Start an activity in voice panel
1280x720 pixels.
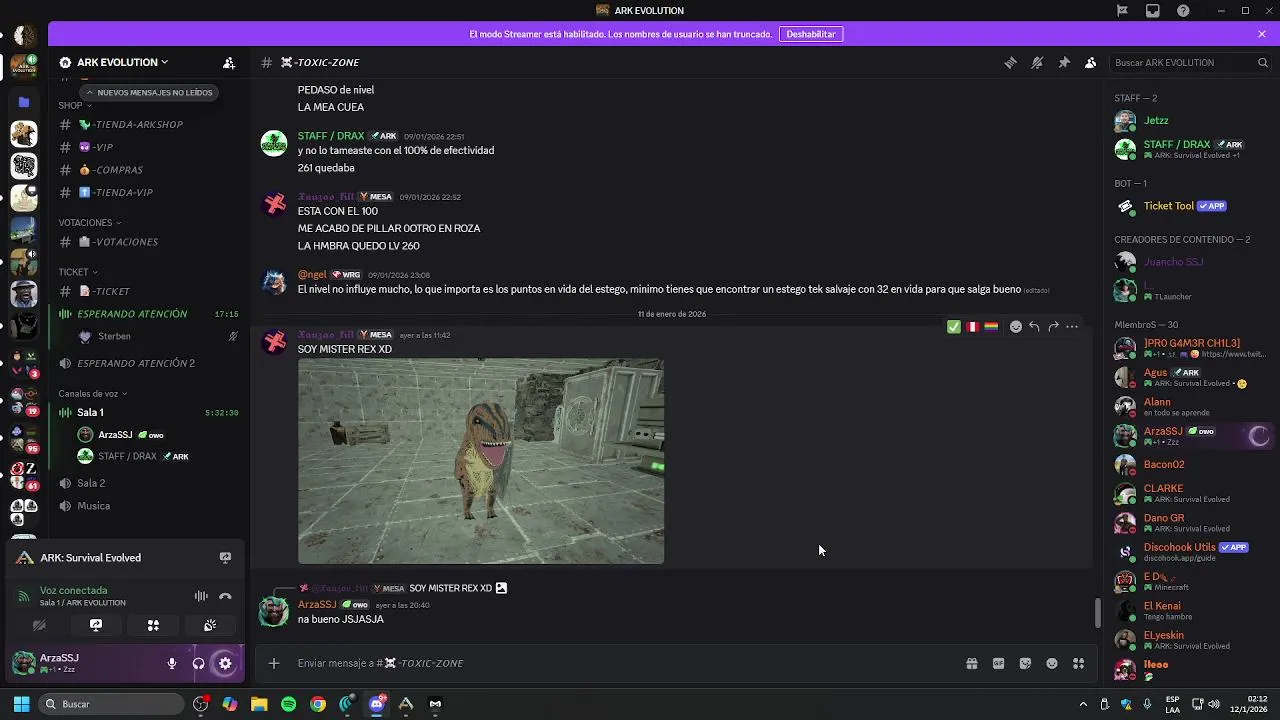coord(153,625)
